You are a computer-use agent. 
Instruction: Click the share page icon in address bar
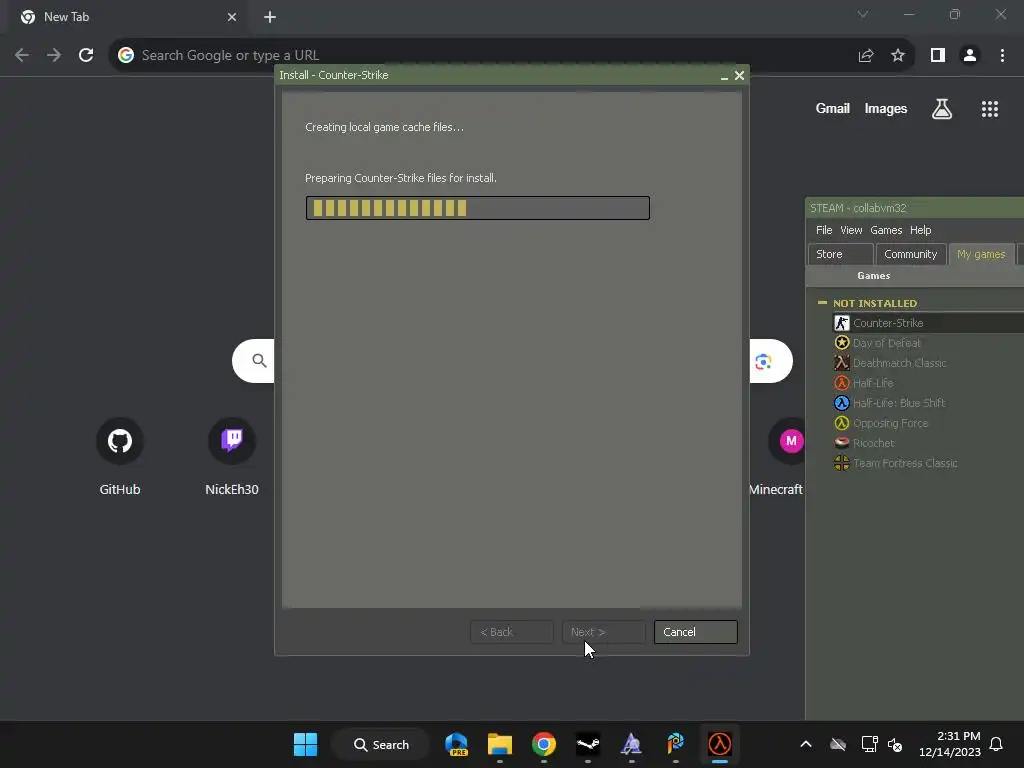(x=866, y=56)
